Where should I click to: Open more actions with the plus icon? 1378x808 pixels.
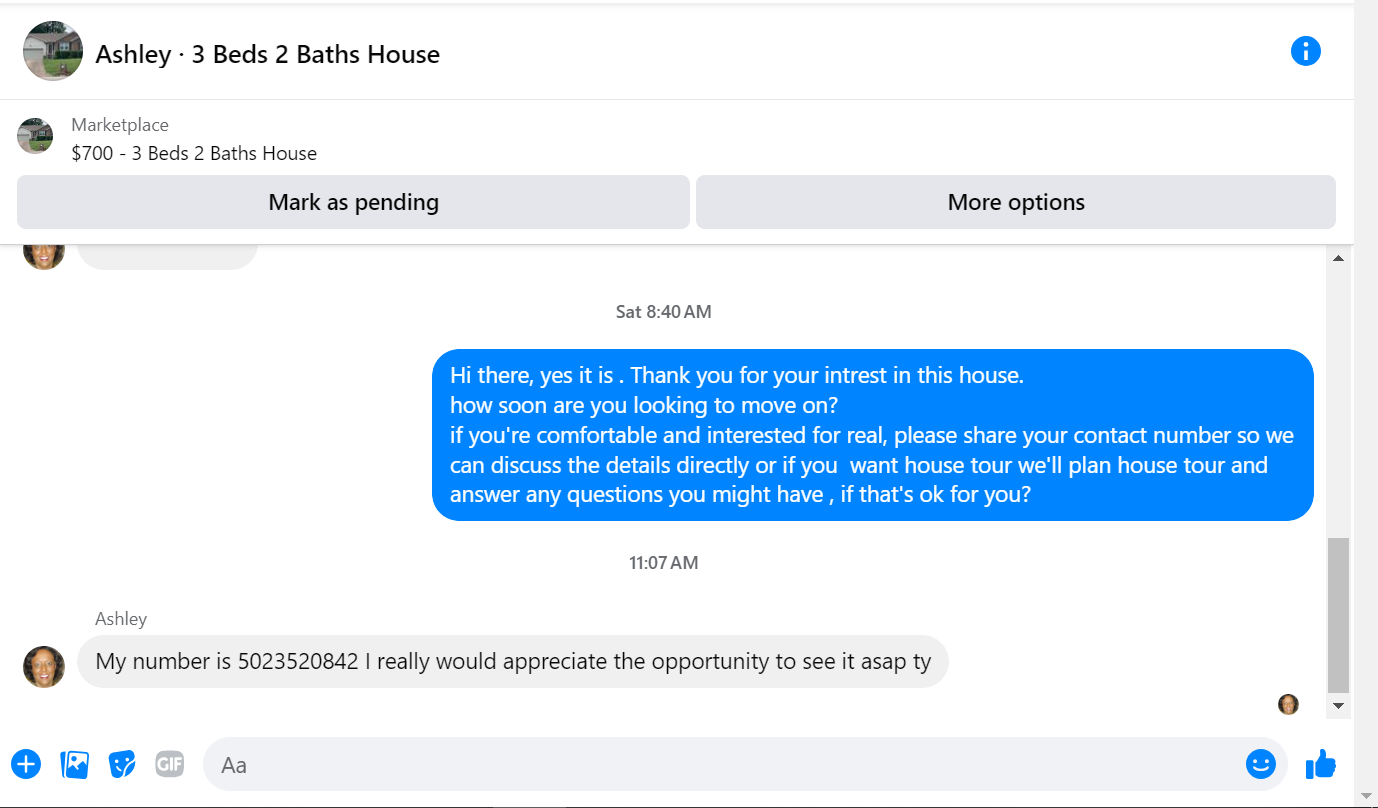[x=26, y=765]
